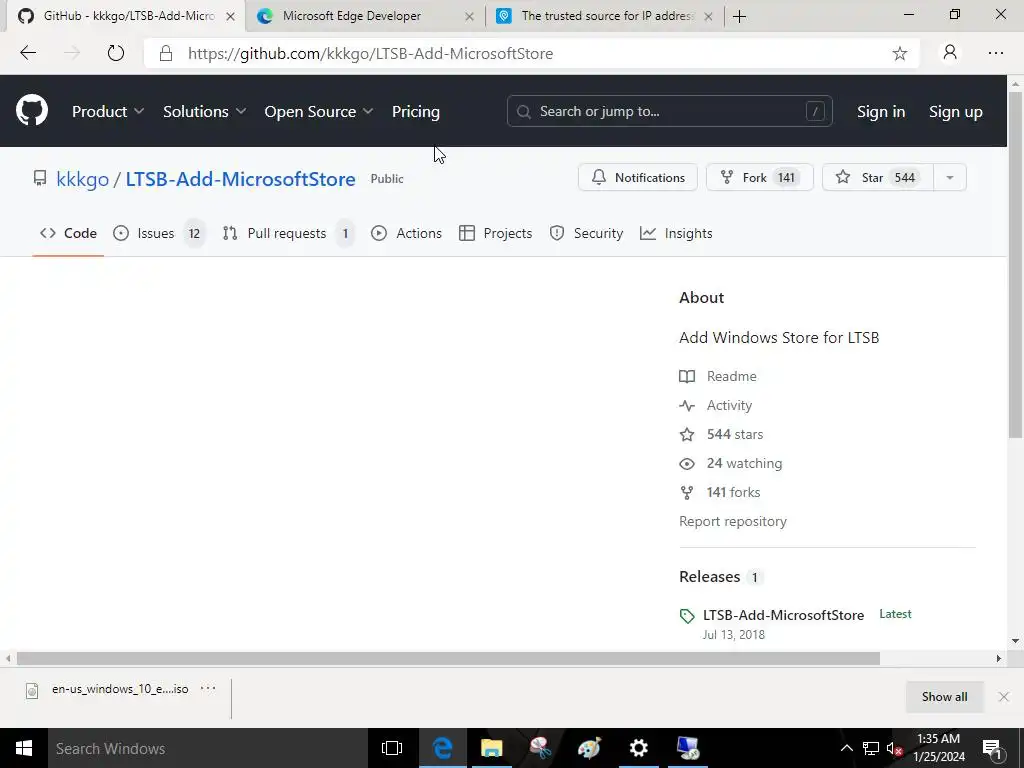Viewport: 1024px width, 768px height.
Task: Open the Activity link
Action: 729,405
